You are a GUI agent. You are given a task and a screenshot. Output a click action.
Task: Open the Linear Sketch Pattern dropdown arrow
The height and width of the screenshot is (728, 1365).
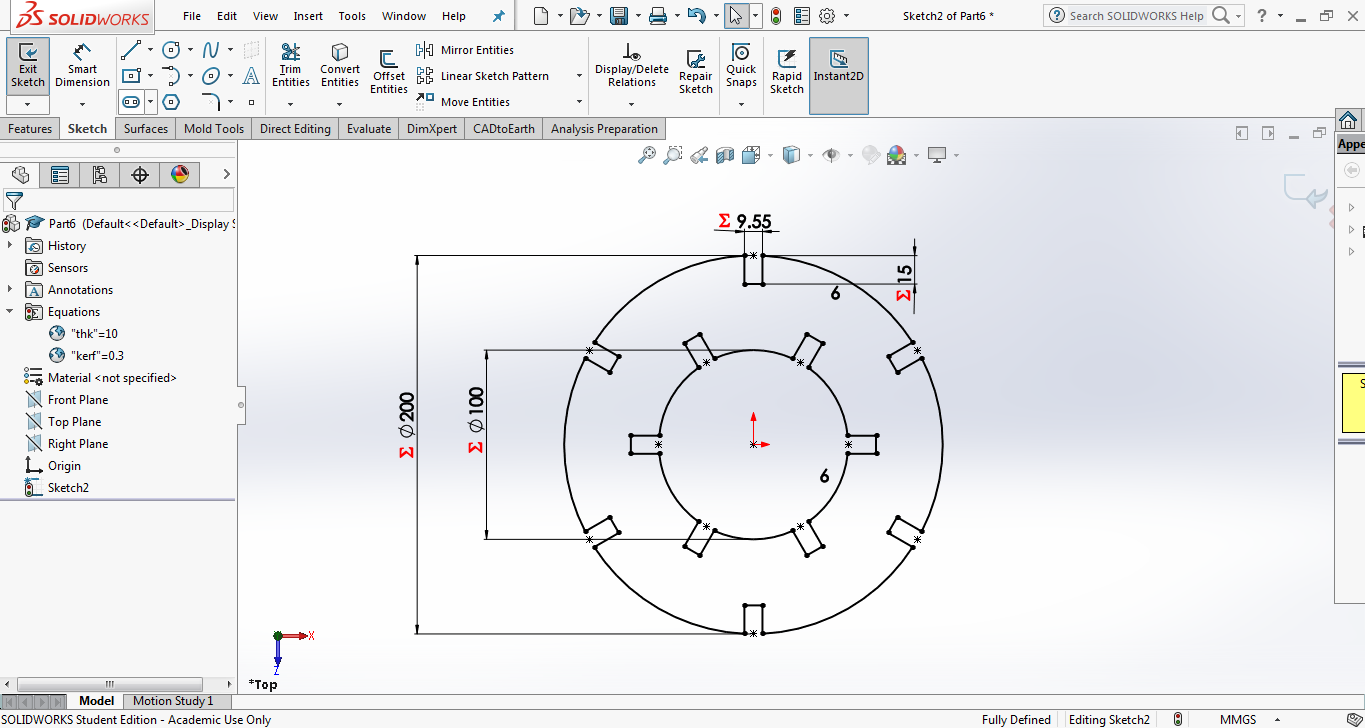pyautogui.click(x=579, y=76)
